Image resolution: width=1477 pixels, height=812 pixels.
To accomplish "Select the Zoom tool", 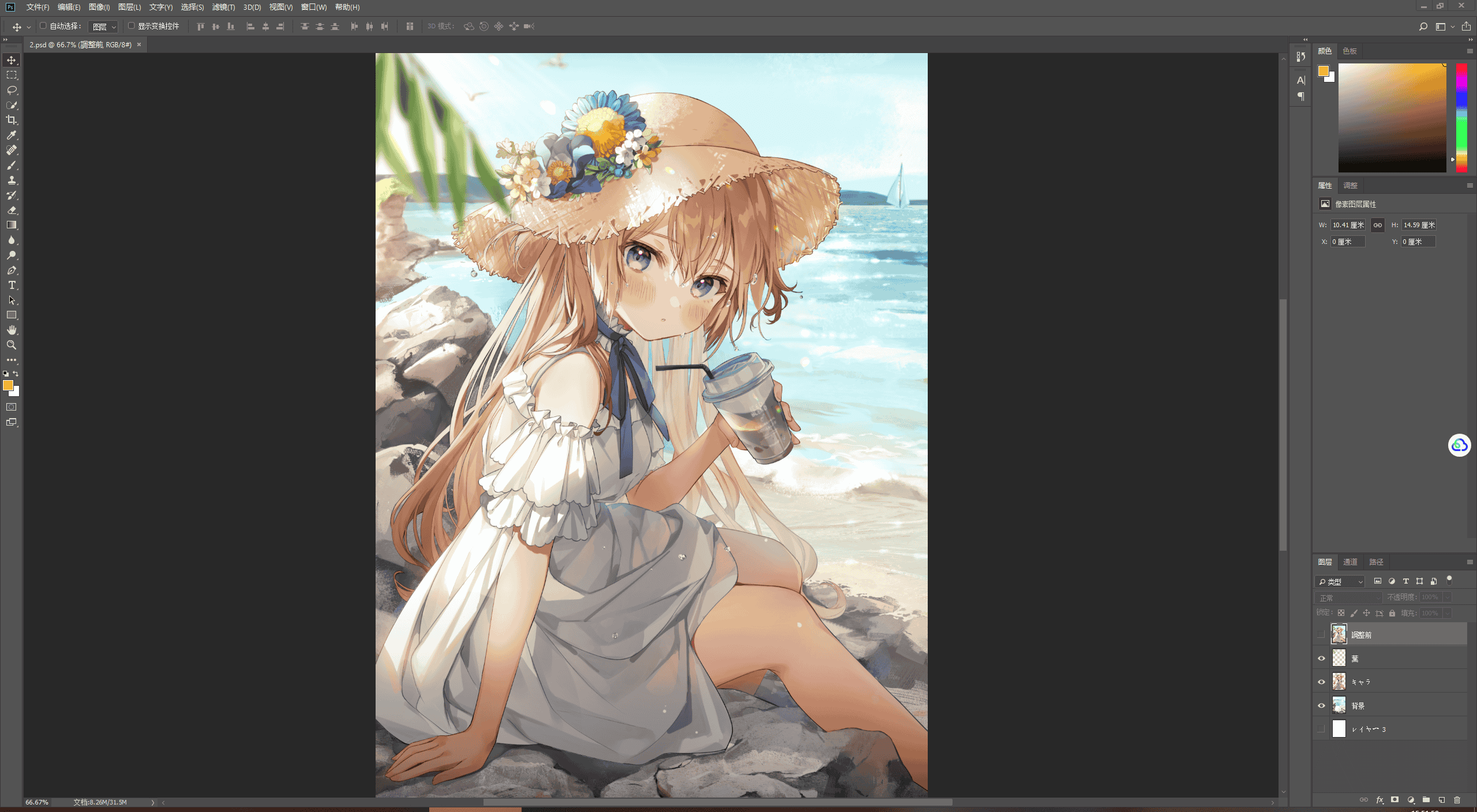I will tap(12, 345).
